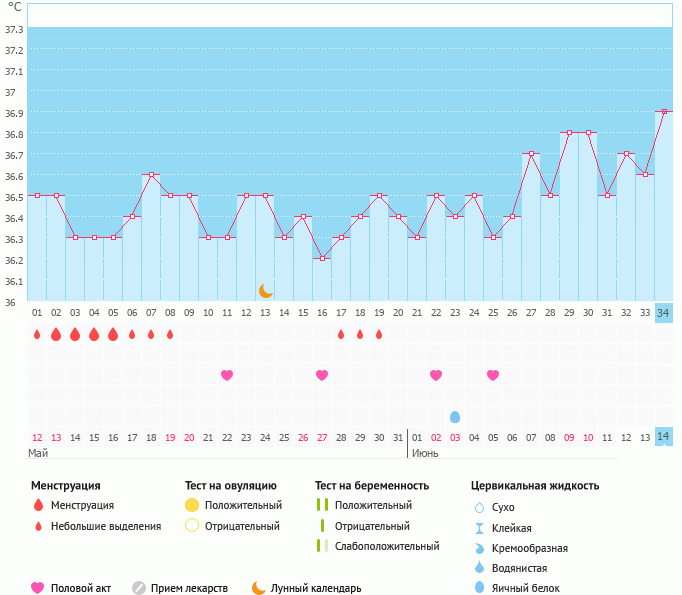Image resolution: width=682 pixels, height=595 pixels.
Task: Click the Яичный белок legend drop icon
Action: click(x=480, y=588)
